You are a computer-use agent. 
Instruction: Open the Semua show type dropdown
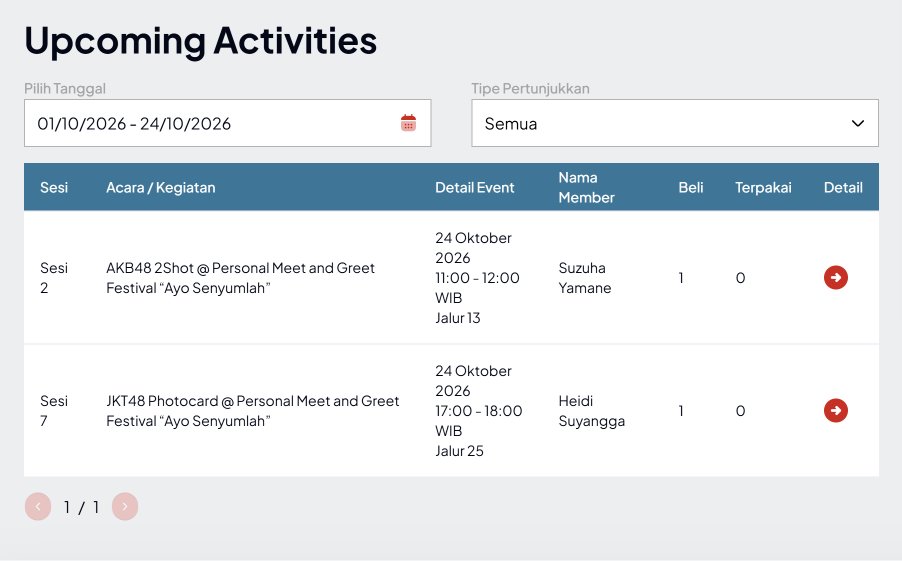(675, 123)
